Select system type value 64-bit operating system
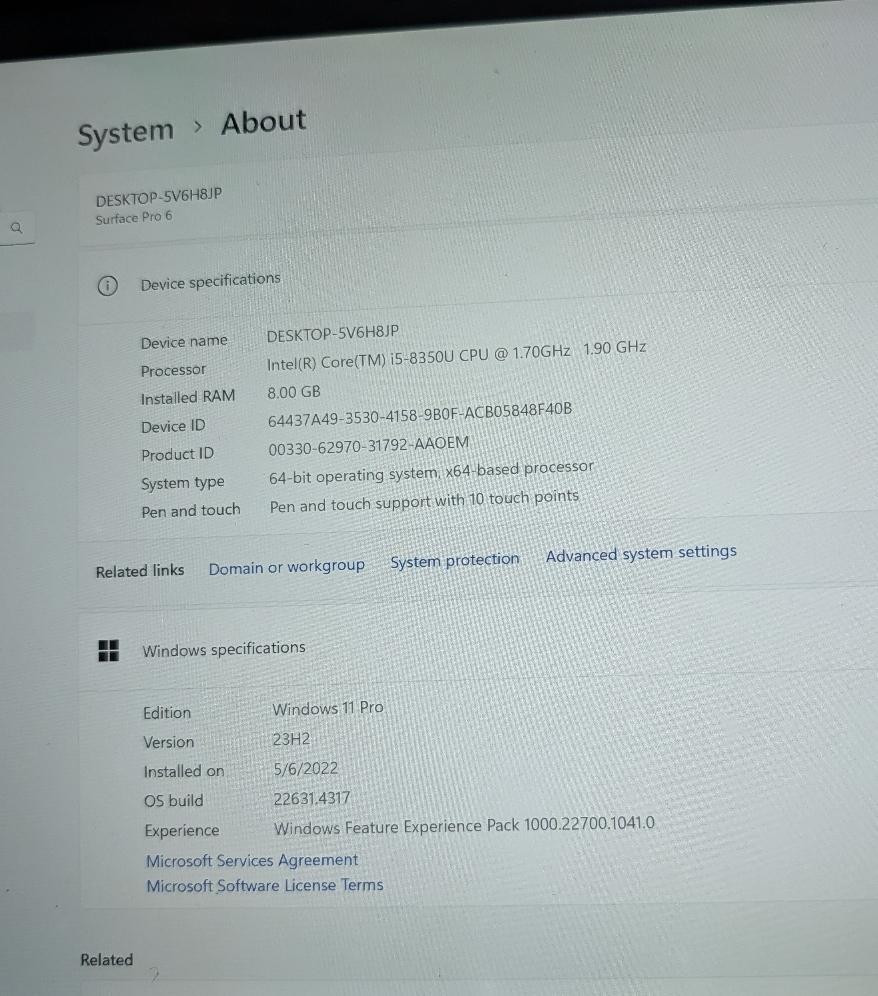Viewport: 878px width, 996px height. click(x=431, y=473)
